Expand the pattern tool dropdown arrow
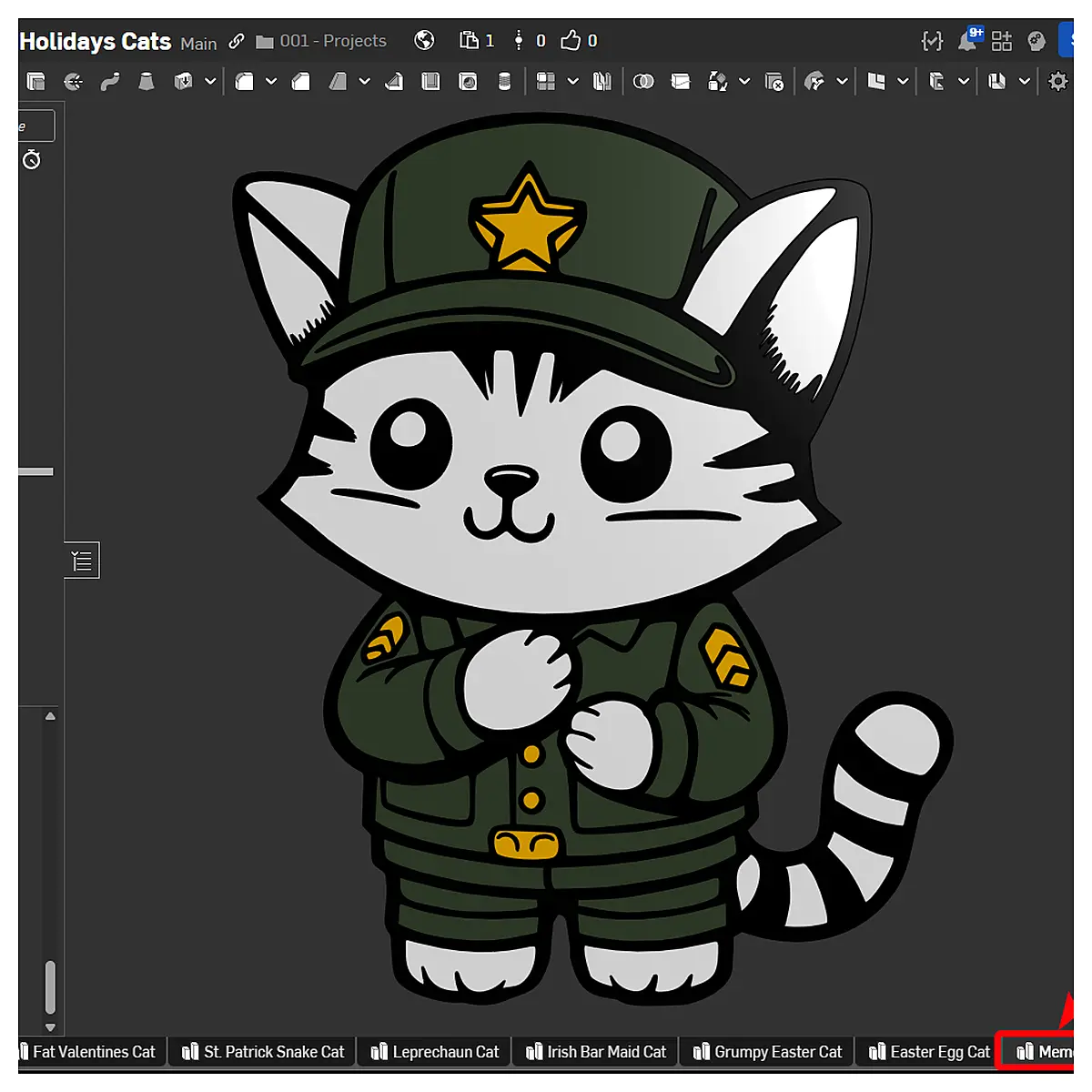1092x1092 pixels. tap(573, 82)
